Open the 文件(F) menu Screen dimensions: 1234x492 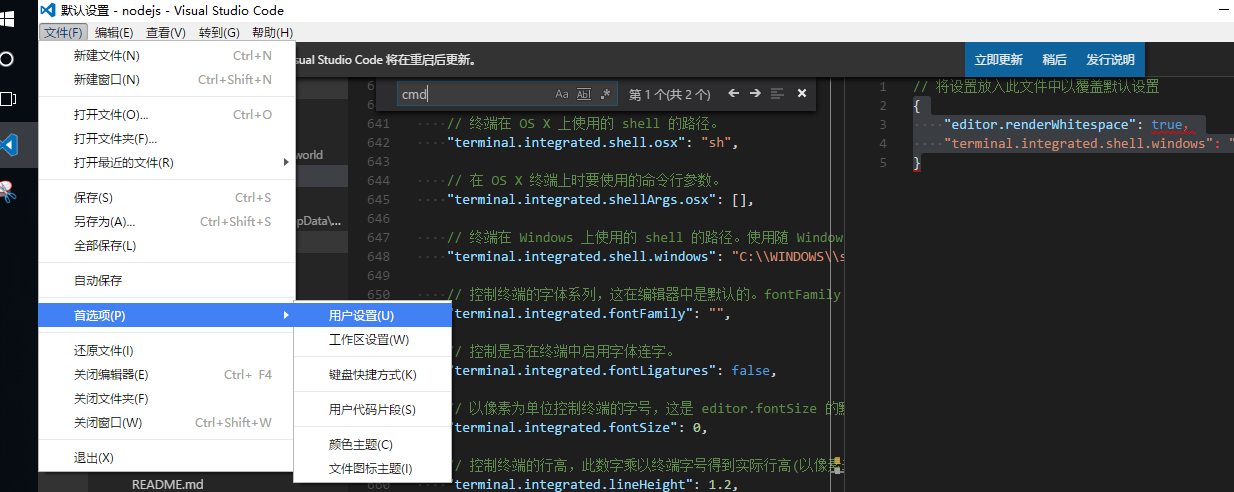coord(63,33)
